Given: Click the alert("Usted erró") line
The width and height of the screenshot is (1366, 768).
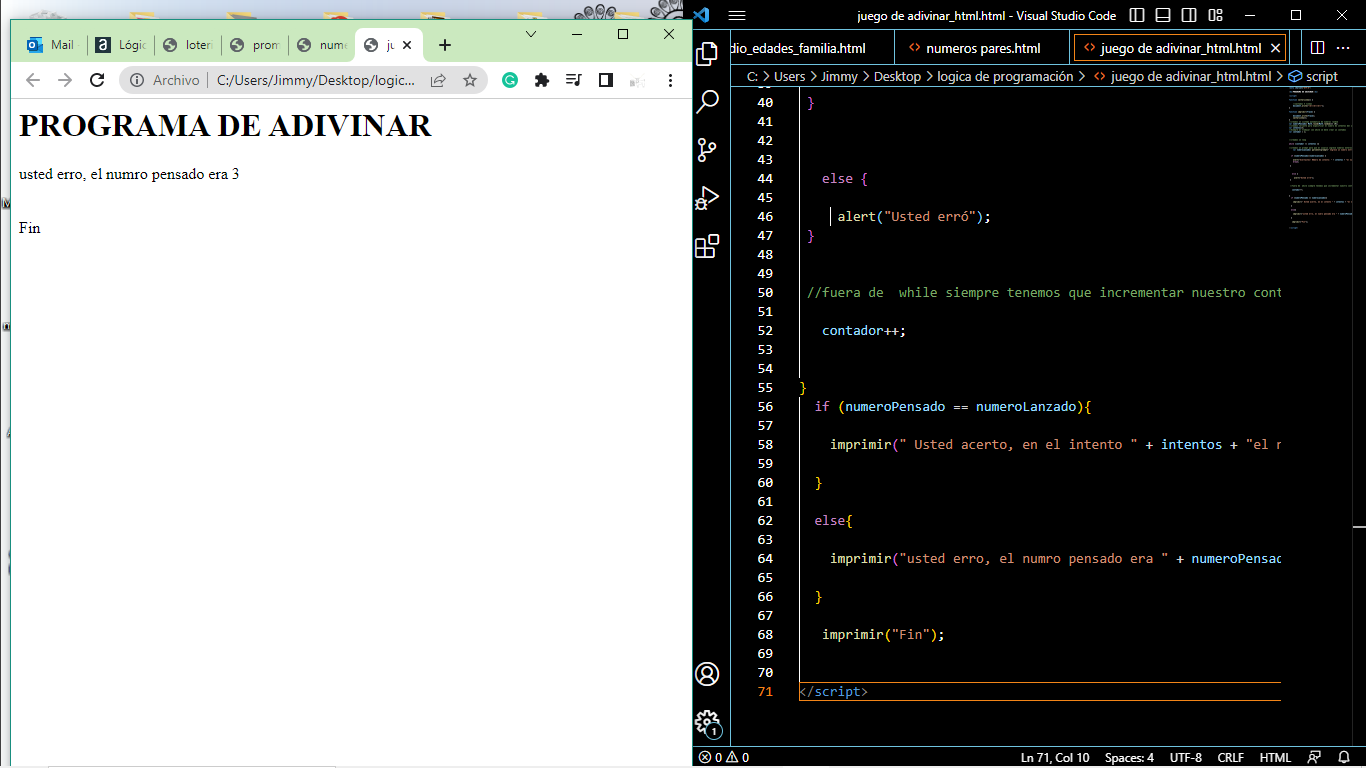Looking at the screenshot, I should coord(914,217).
